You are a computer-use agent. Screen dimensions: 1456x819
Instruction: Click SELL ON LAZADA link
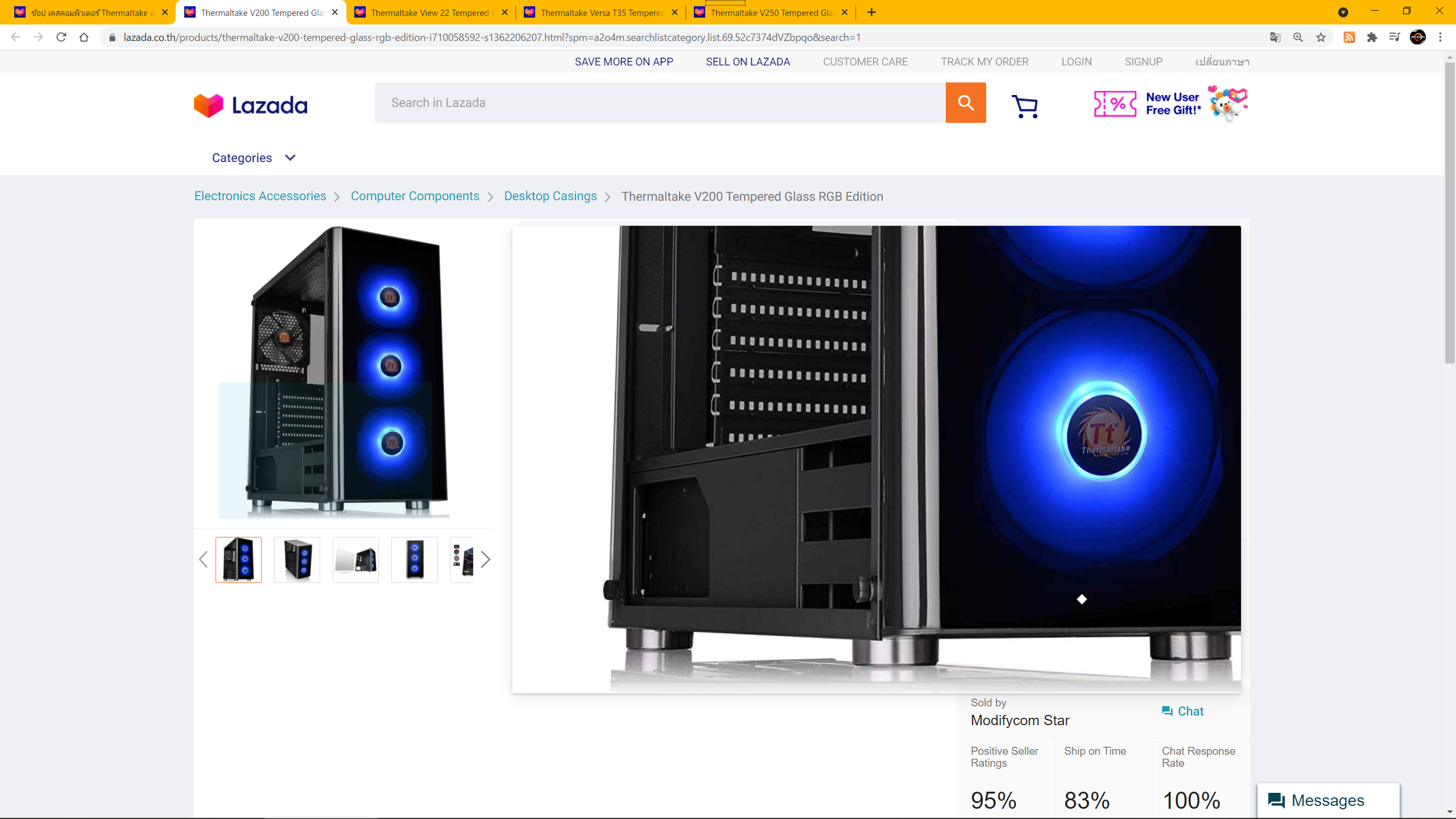pos(748,61)
